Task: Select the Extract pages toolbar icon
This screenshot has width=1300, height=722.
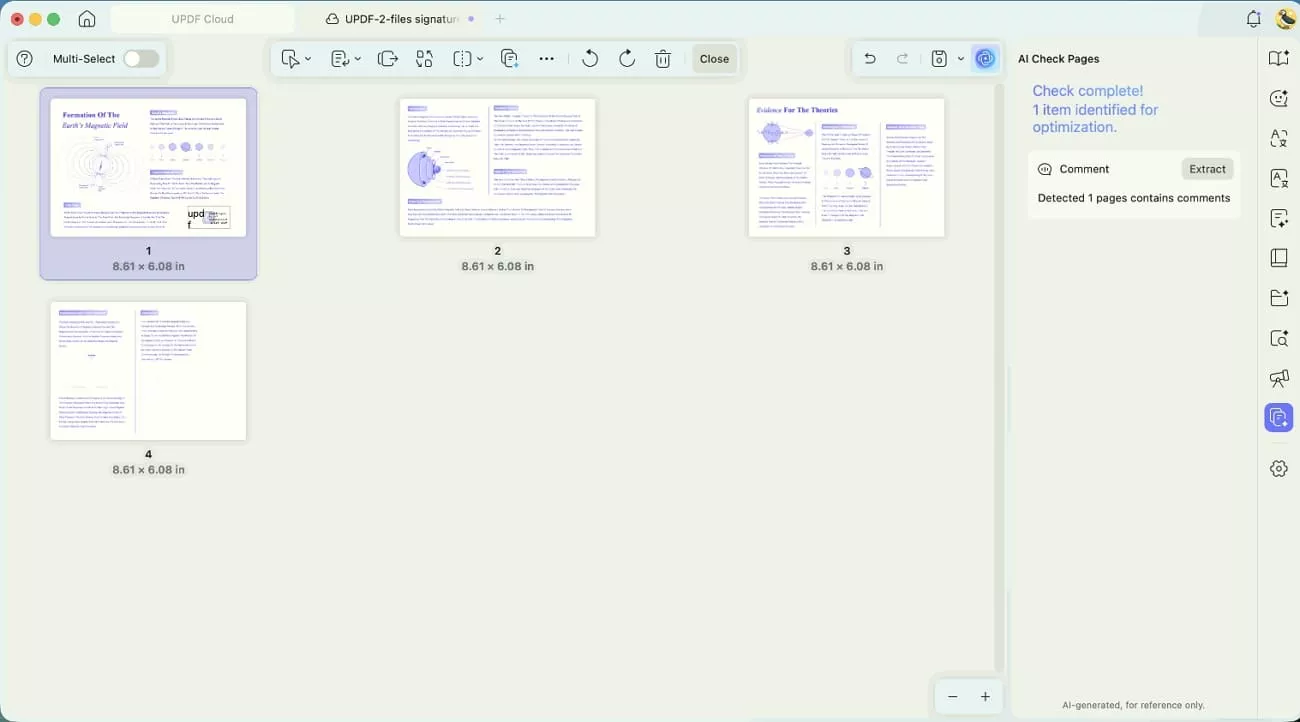Action: pos(388,58)
